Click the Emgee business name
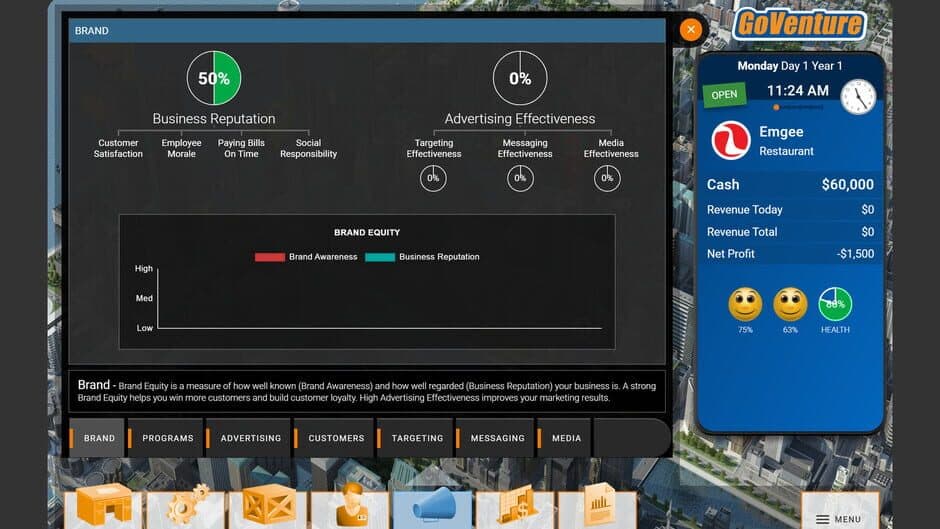This screenshot has height=529, width=940. coord(781,132)
